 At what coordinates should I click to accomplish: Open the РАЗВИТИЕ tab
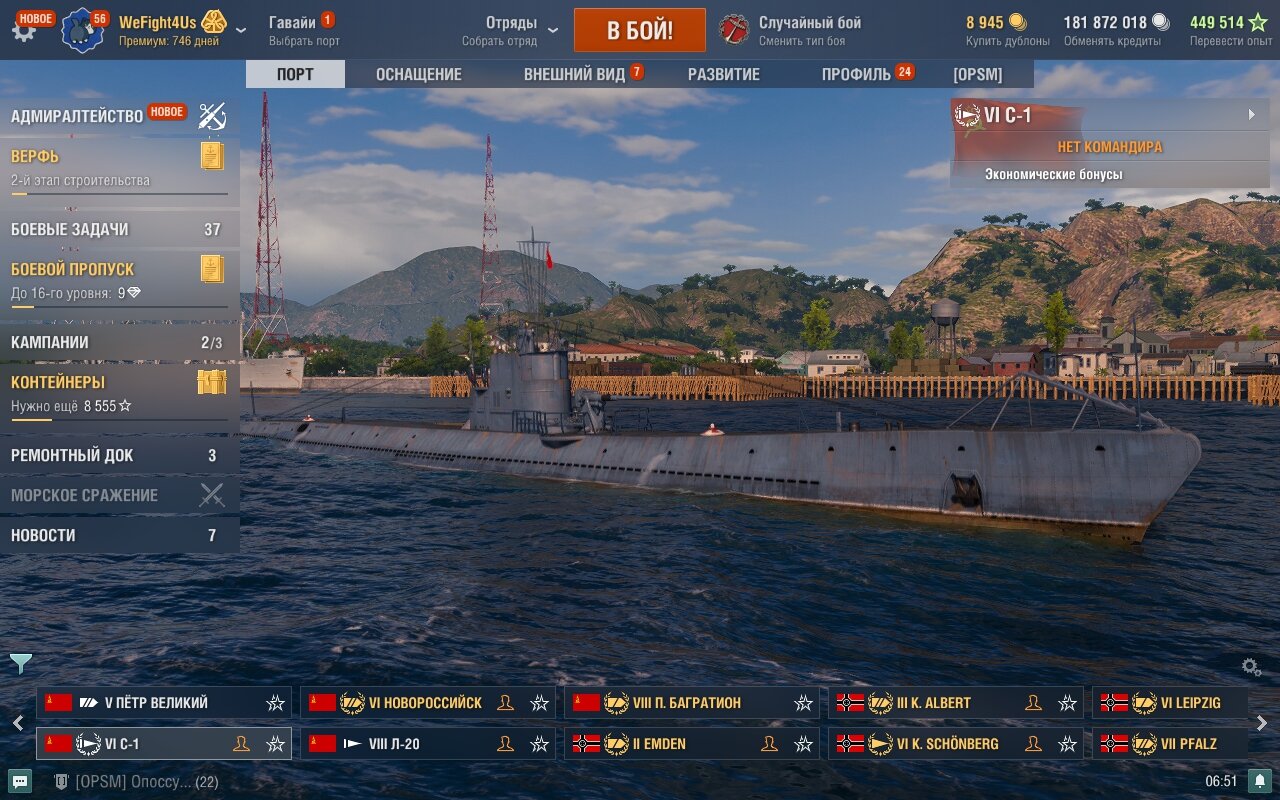click(724, 74)
